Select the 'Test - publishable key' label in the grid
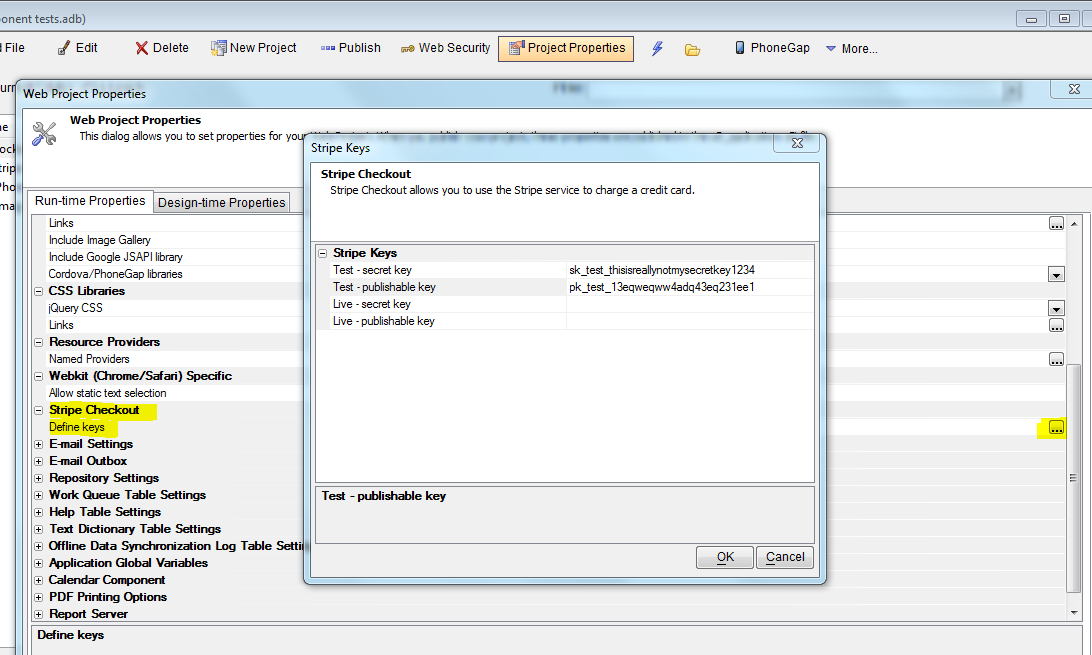1092x655 pixels. (x=384, y=287)
